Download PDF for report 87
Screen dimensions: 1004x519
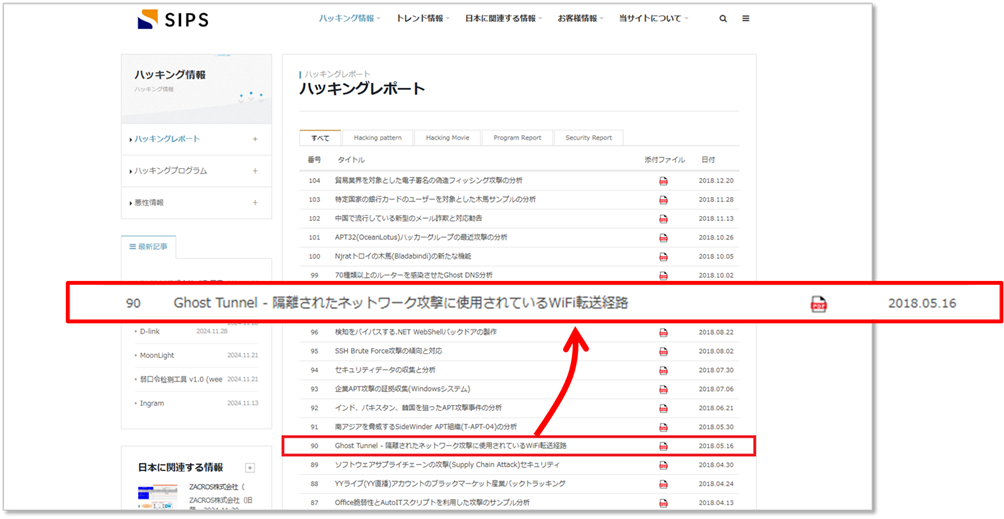tap(663, 502)
